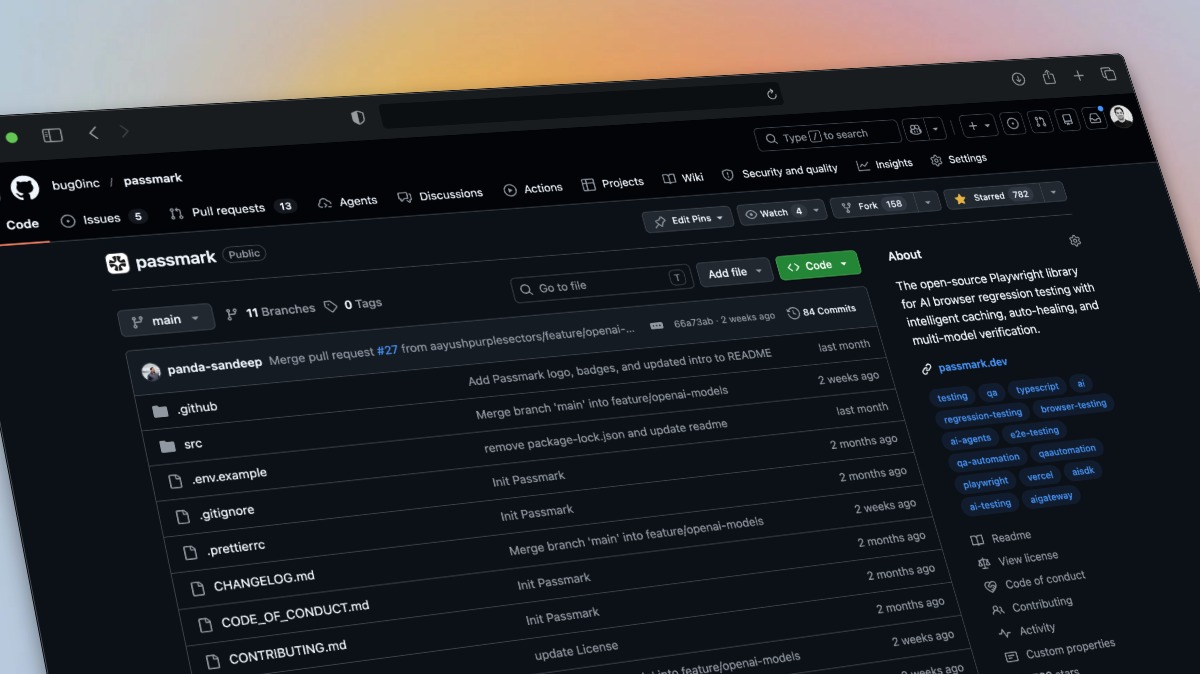The height and width of the screenshot is (674, 1200).
Task: Click the Go to file field
Action: tap(602, 284)
